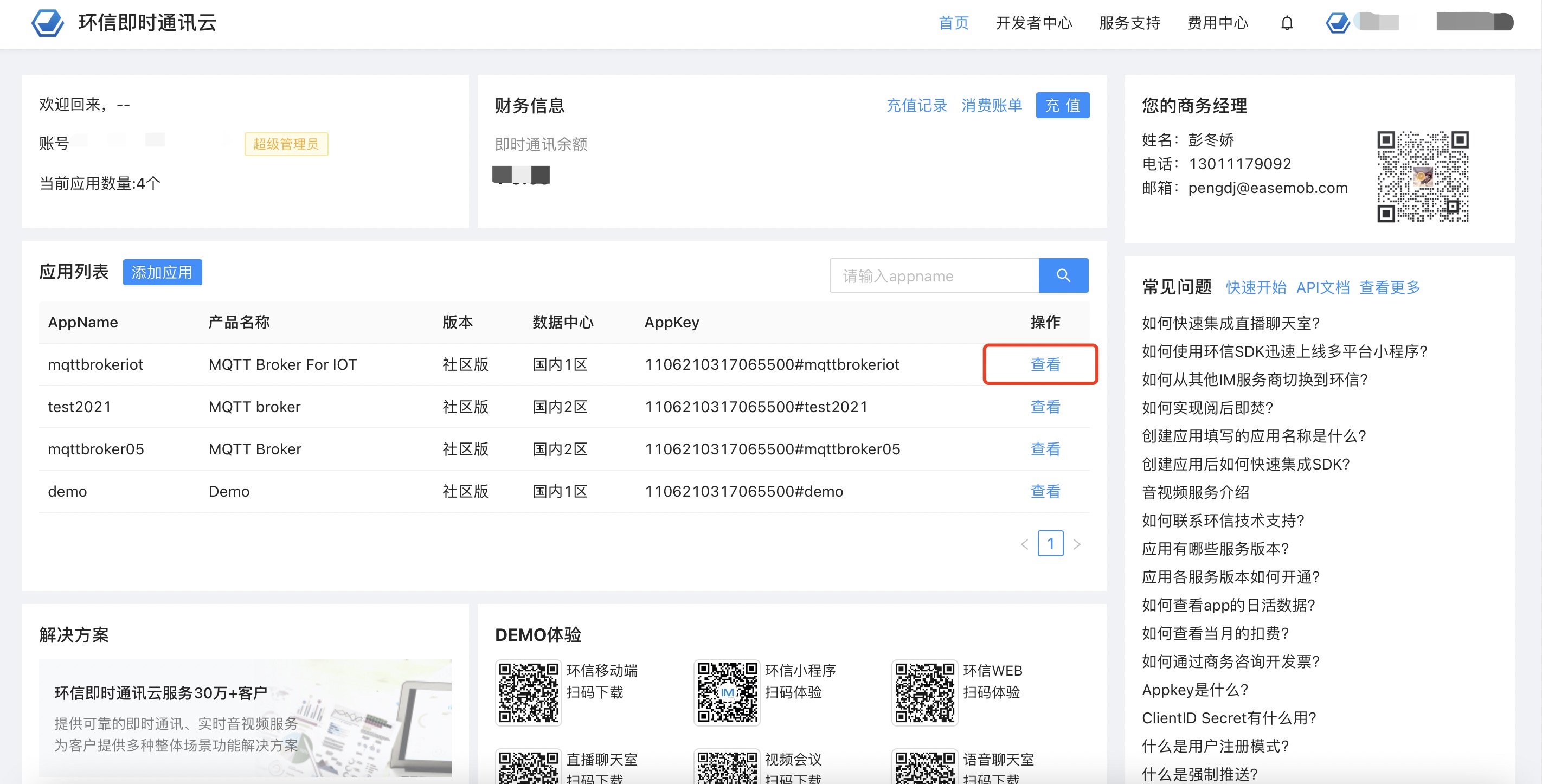Click the 添加应用 button
The image size is (1542, 784).
pyautogui.click(x=162, y=272)
